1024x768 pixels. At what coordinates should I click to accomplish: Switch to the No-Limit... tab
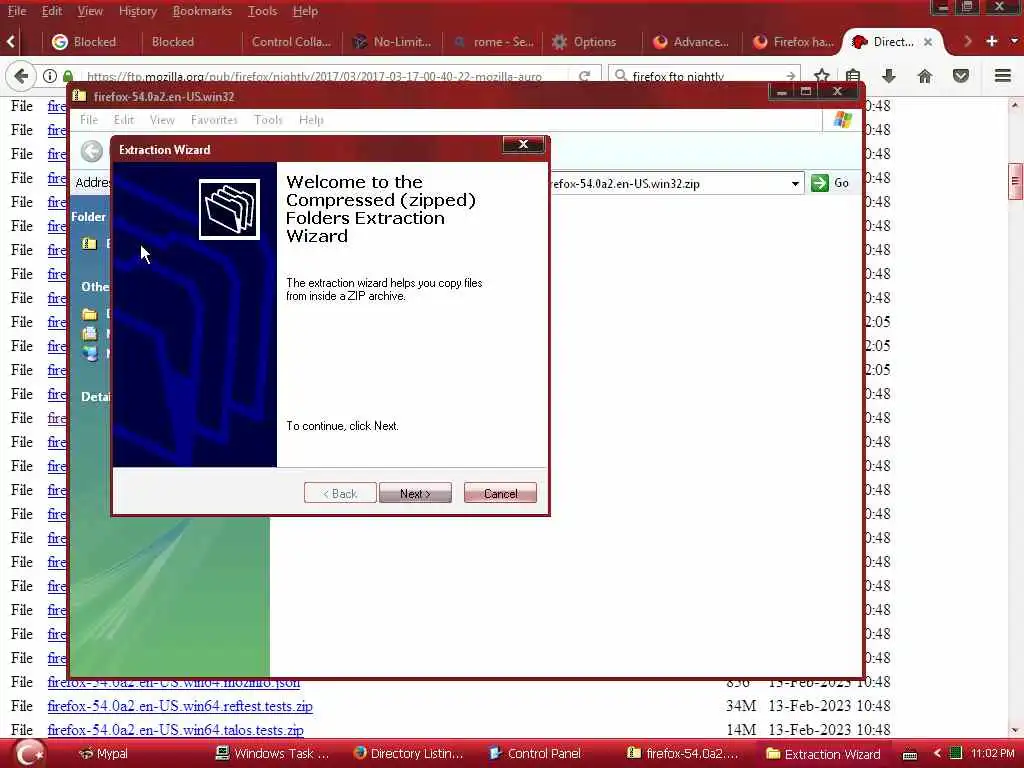[392, 42]
